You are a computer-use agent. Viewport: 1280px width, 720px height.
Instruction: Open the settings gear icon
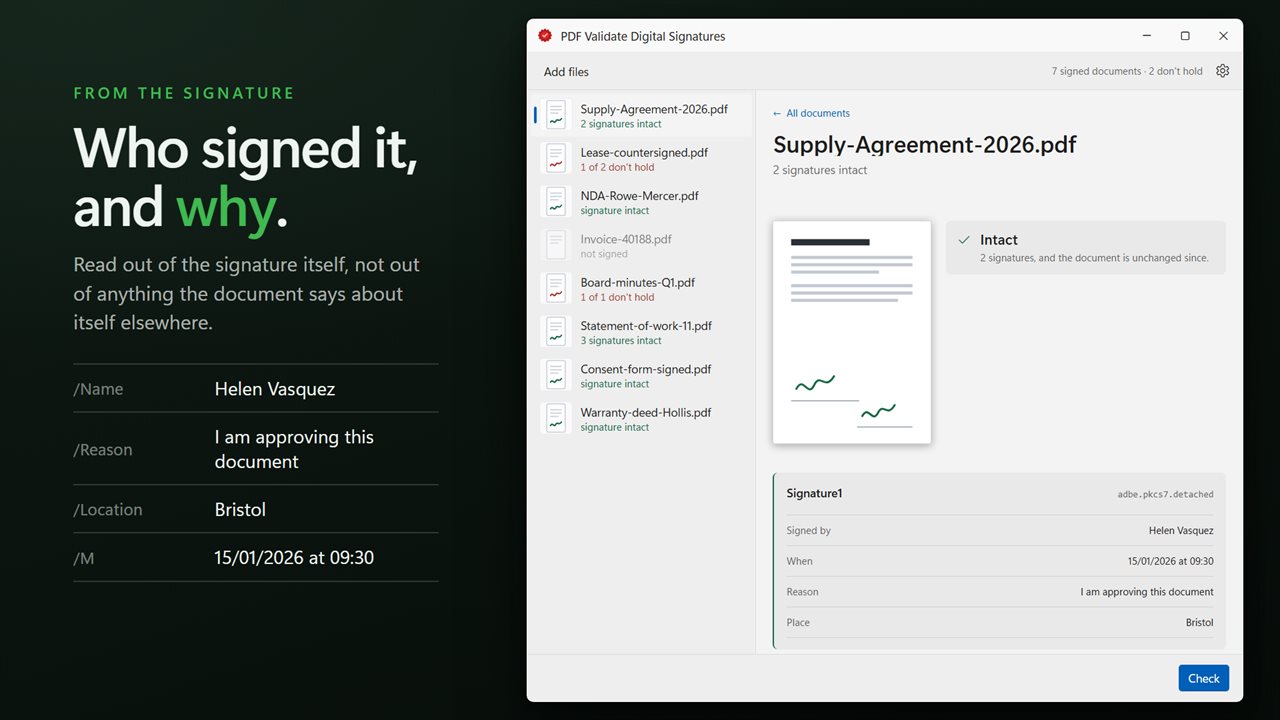point(1222,71)
